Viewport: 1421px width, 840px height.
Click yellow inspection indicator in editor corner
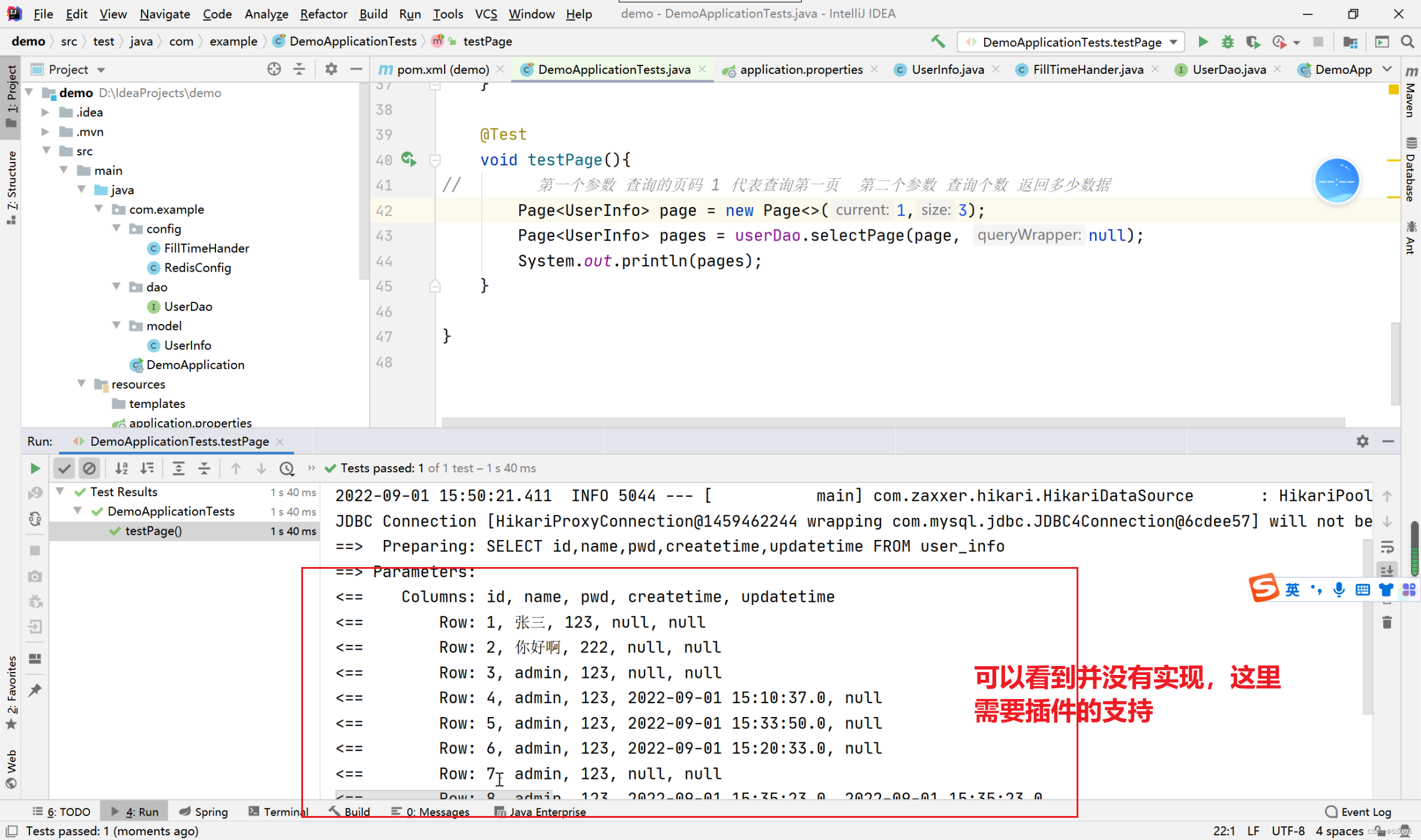[x=1393, y=89]
